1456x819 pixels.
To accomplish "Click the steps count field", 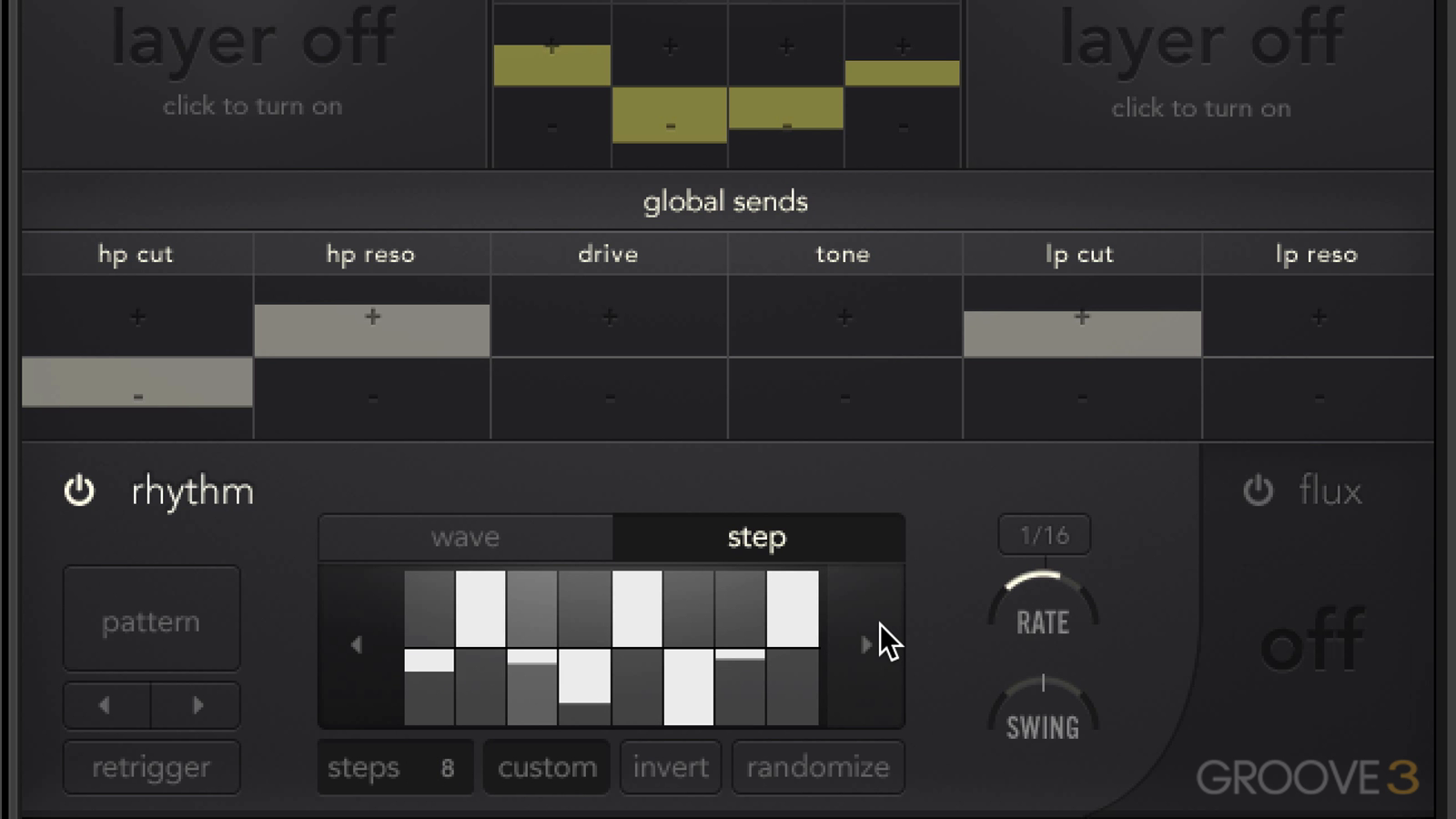I will point(393,767).
